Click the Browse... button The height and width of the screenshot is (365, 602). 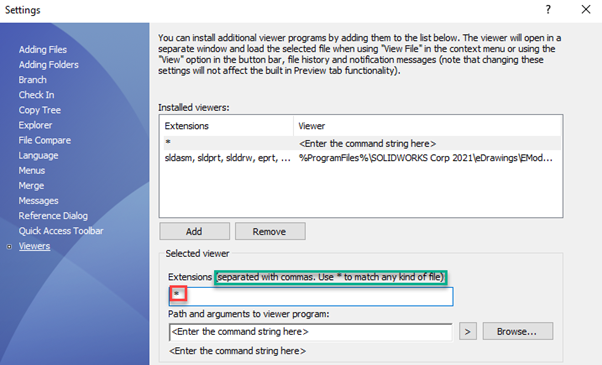point(518,331)
